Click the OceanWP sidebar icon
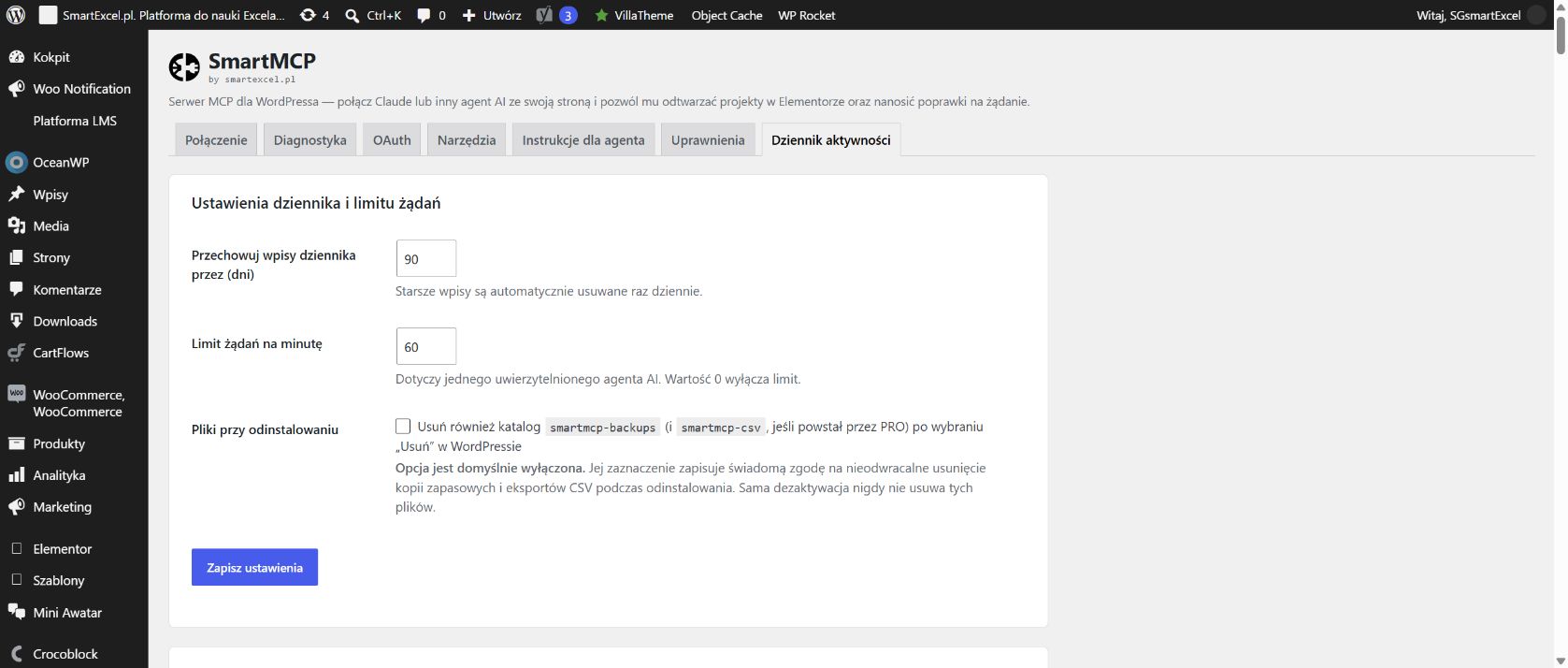 tap(16, 162)
